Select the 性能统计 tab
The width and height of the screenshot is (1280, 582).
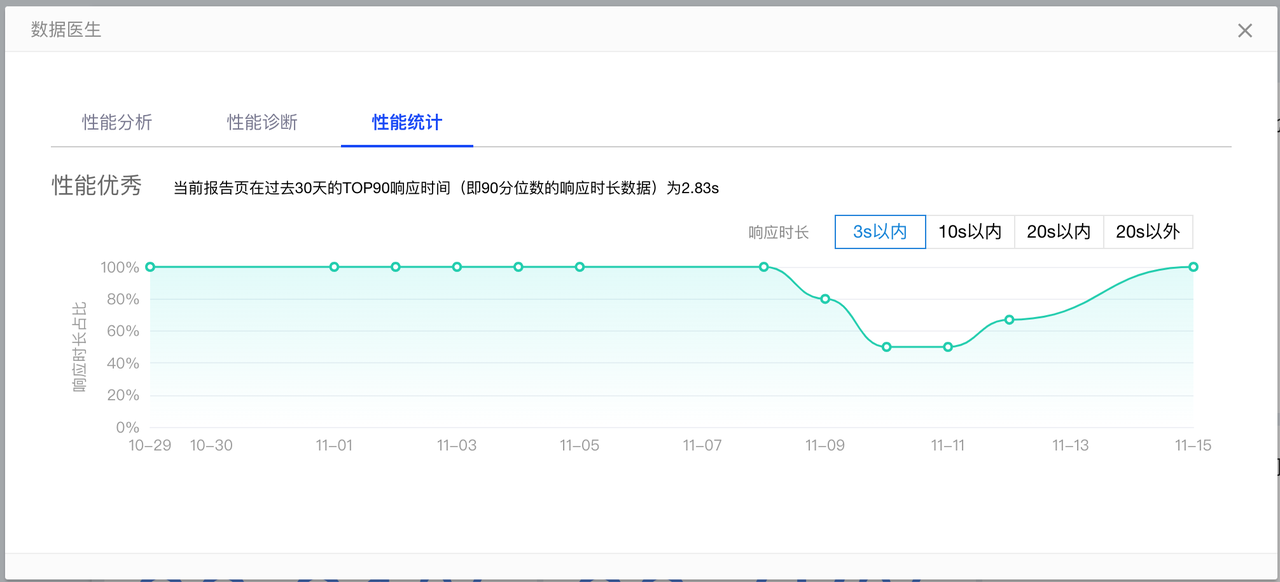407,122
